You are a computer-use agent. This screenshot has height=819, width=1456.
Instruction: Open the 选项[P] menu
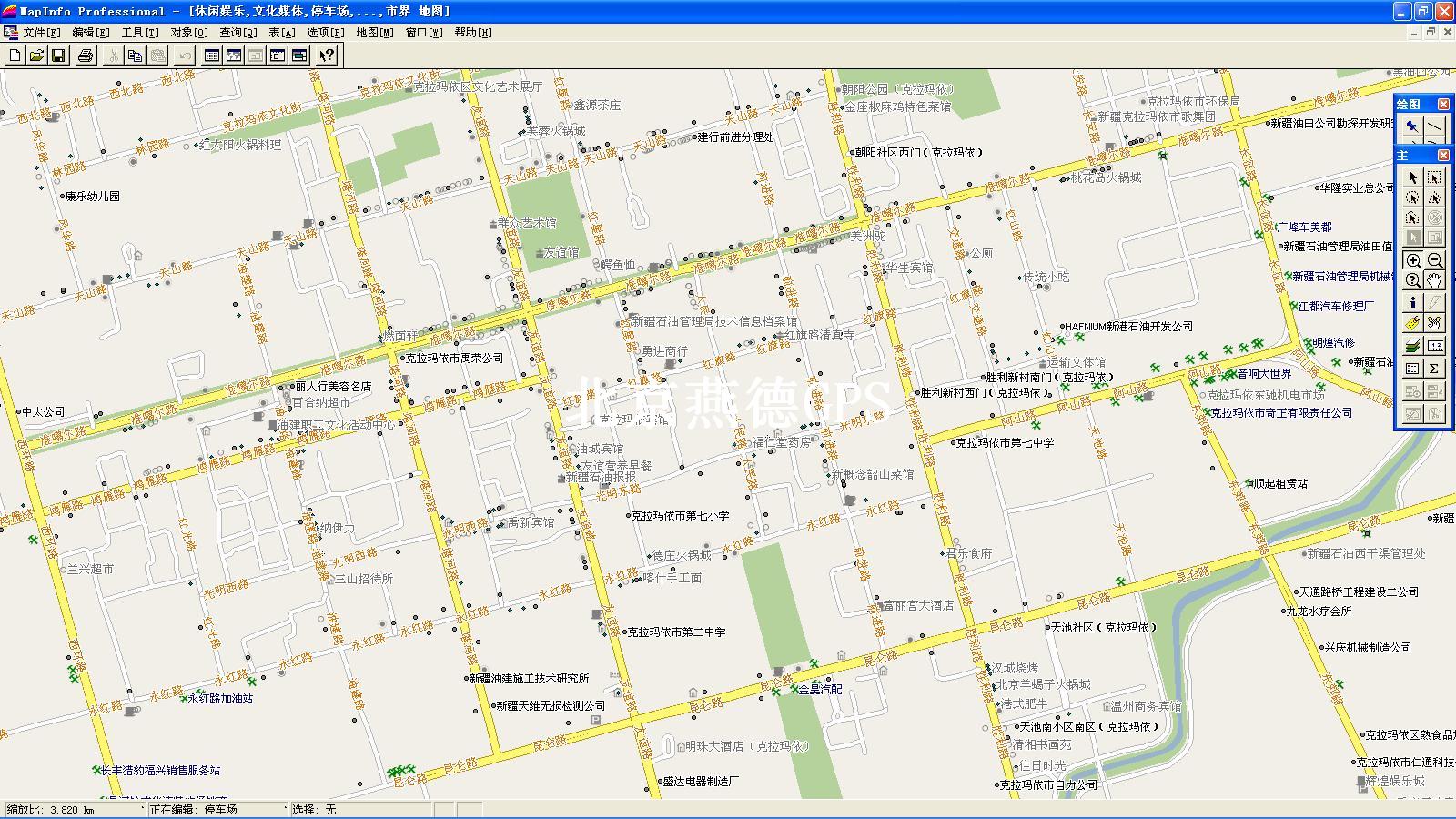point(326,33)
